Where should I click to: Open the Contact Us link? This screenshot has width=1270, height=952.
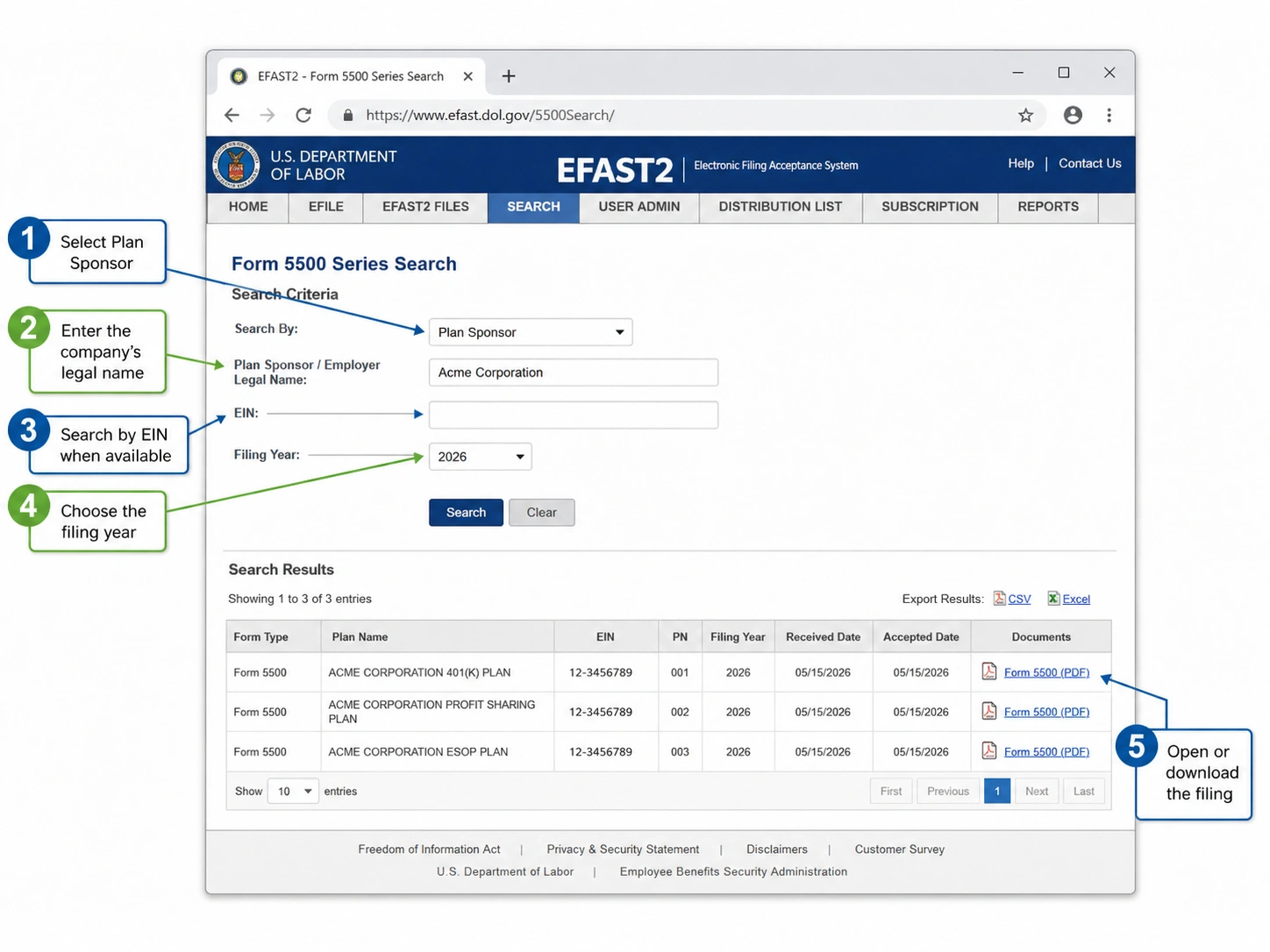click(1090, 163)
